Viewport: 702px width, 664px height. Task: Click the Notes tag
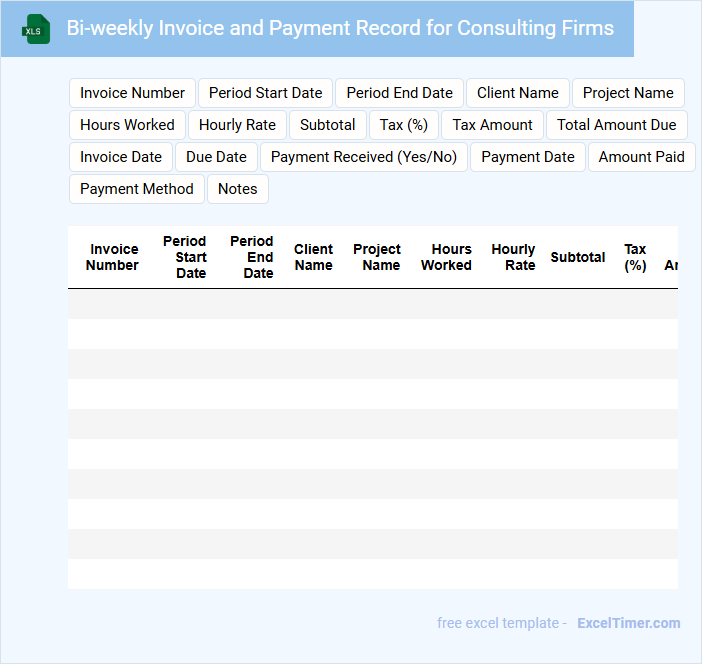coord(237,189)
